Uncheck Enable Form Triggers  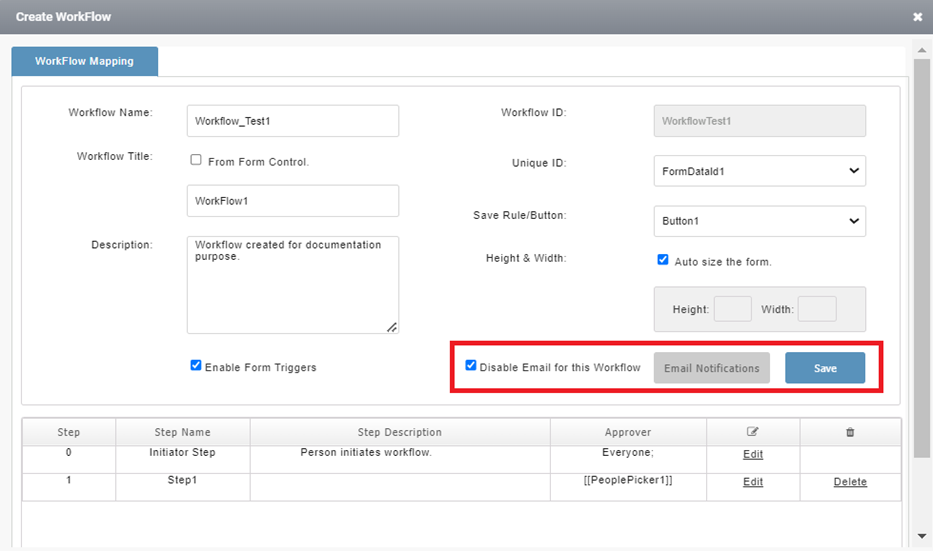point(196,365)
